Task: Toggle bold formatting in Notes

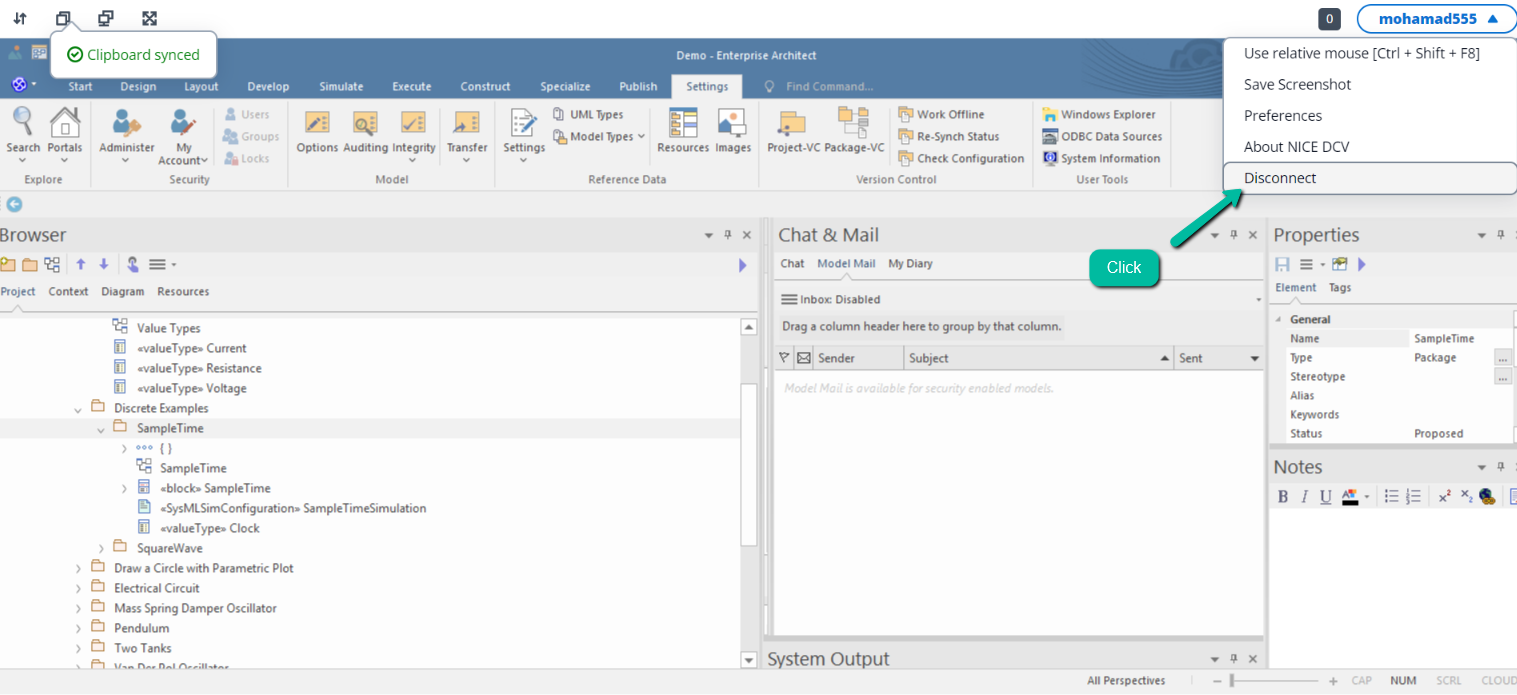Action: (1283, 496)
